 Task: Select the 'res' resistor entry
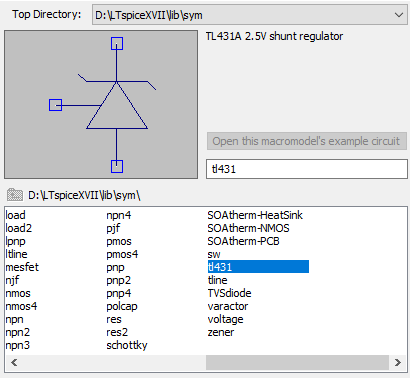[x=114, y=319]
